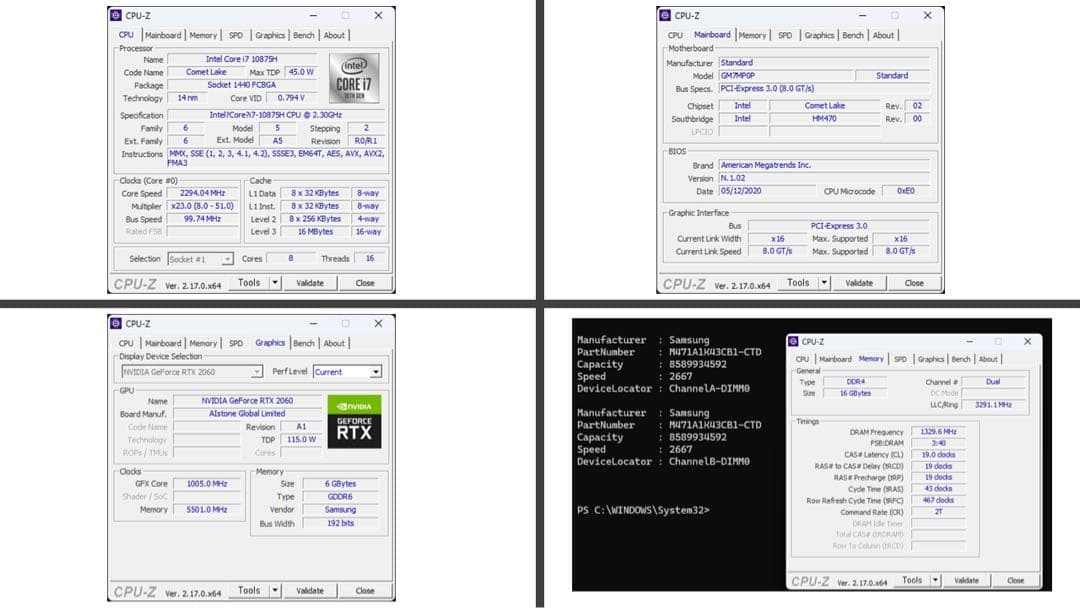Click the CPU-Z icon in the CPU window title bar

(x=117, y=15)
